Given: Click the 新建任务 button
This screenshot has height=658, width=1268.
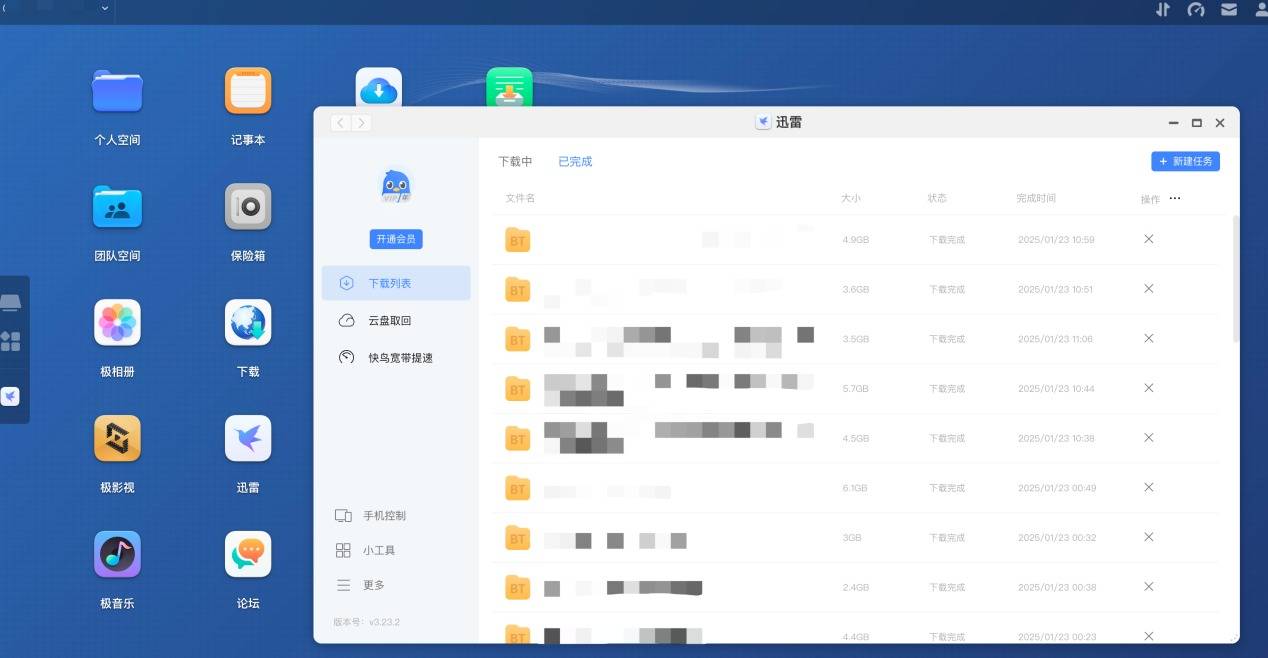Looking at the screenshot, I should pos(1185,161).
